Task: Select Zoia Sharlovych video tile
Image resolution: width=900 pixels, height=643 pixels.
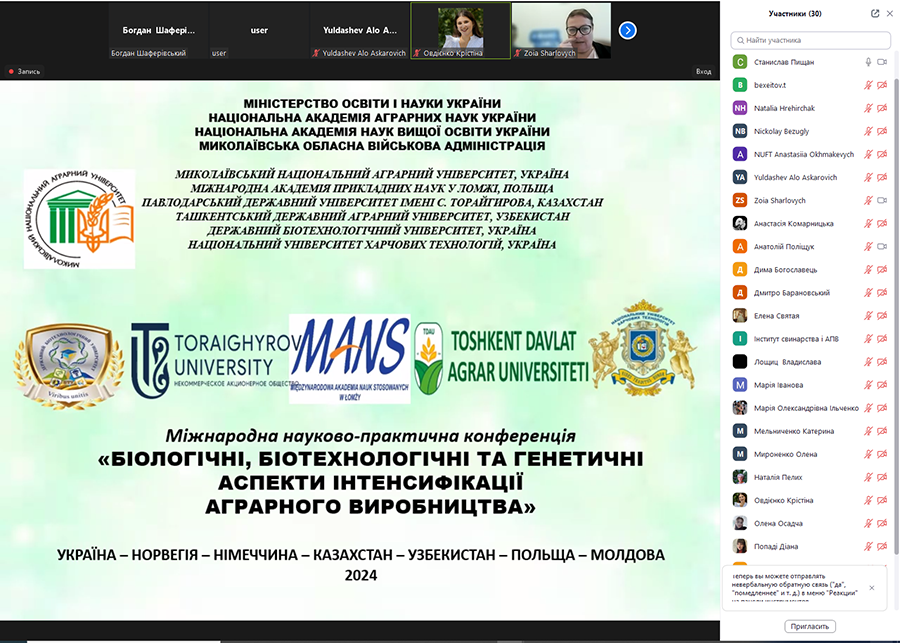Action: click(561, 30)
